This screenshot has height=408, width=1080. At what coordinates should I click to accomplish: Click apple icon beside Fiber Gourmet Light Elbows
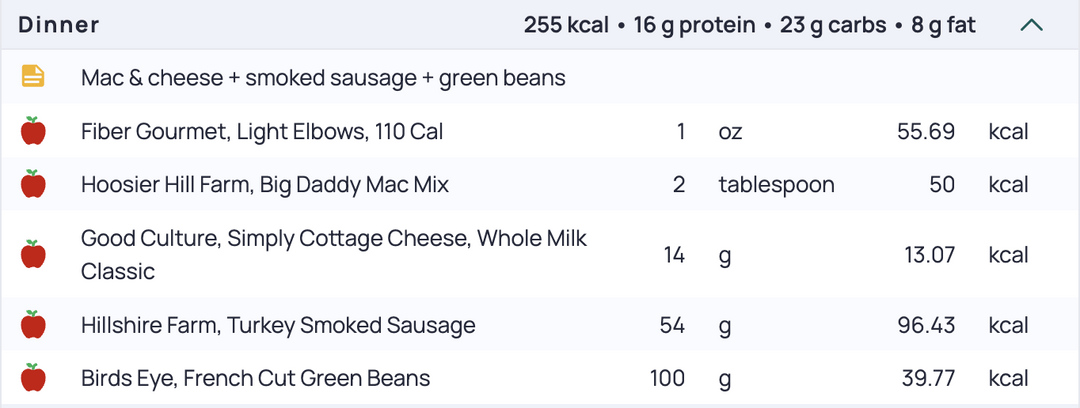click(33, 130)
